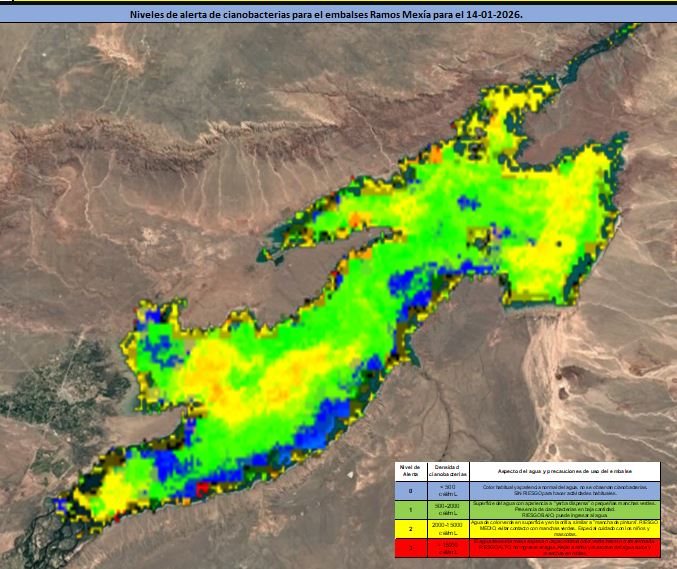Image resolution: width=677 pixels, height=569 pixels.
Task: Select the blue alert level 0 cell
Action: [x=409, y=489]
